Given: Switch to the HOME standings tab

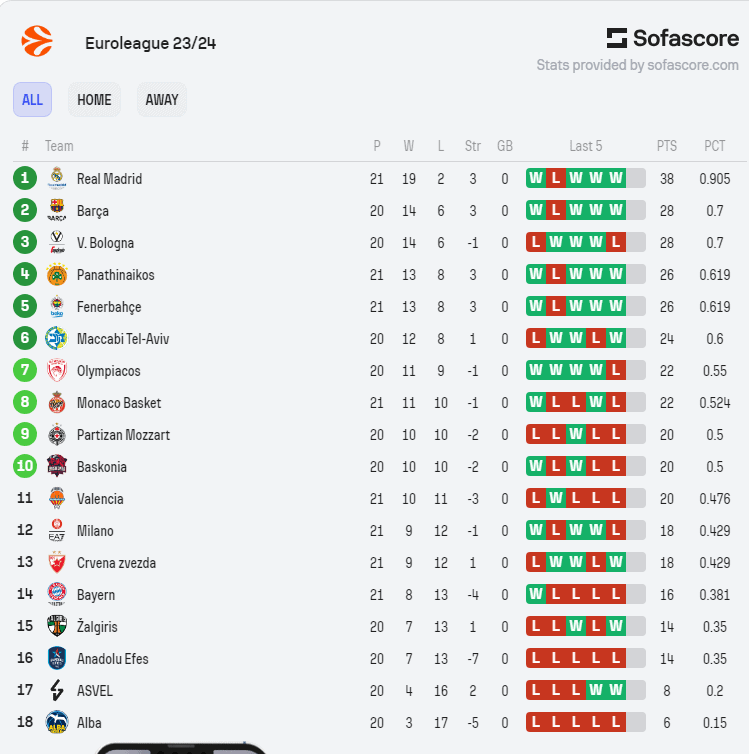Looking at the screenshot, I should [x=94, y=100].
